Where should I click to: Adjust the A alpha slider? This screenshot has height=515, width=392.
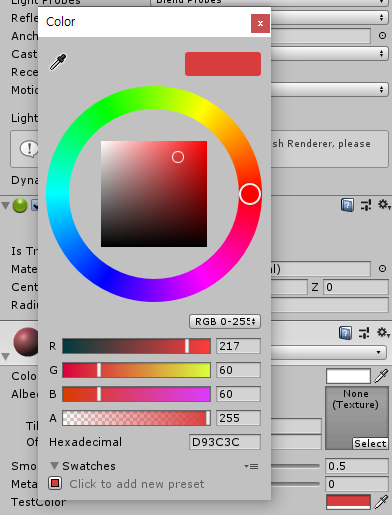pos(136,418)
